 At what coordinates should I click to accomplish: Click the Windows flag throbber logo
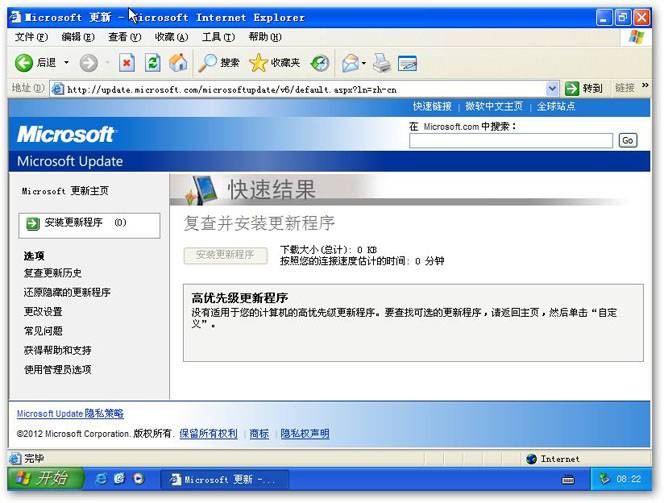point(636,37)
